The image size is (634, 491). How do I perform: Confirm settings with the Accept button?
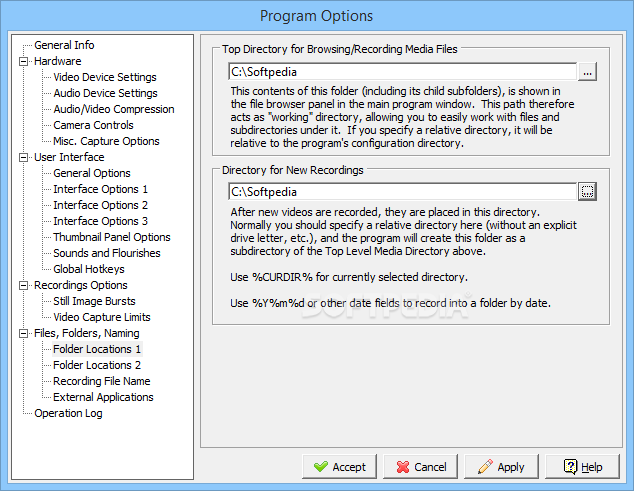point(339,467)
